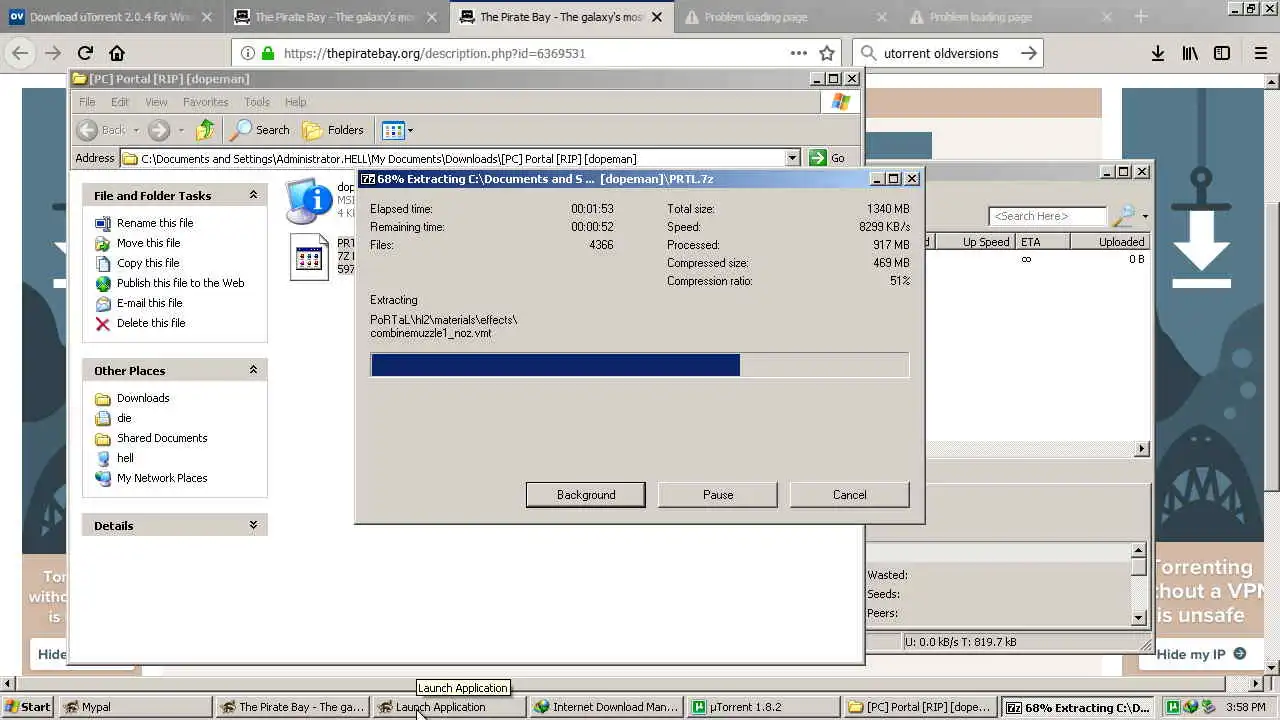Click Delete this file
Screen dimensions: 1280x720
[x=150, y=323]
